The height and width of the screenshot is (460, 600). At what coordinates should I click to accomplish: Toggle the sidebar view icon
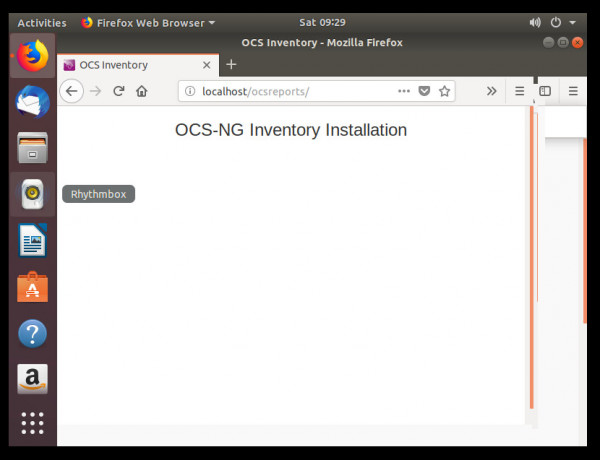coord(545,91)
